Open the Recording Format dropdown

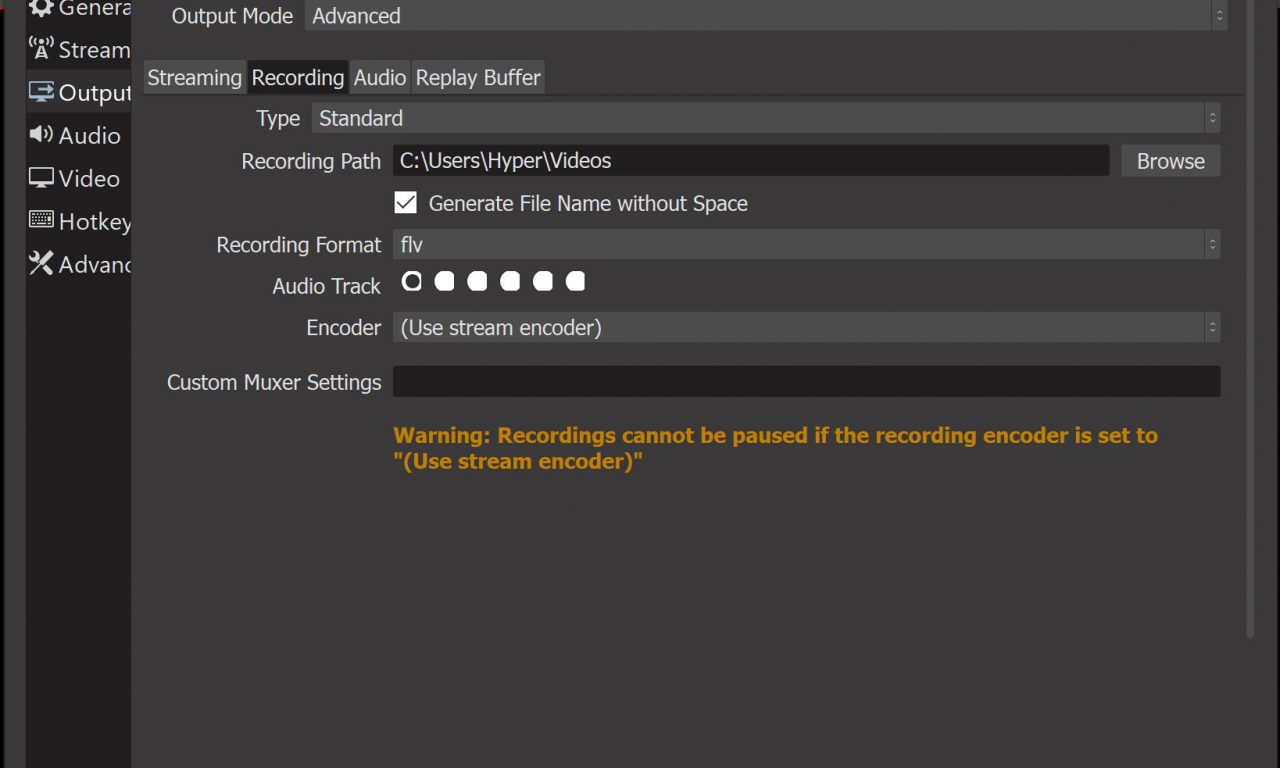(x=805, y=245)
